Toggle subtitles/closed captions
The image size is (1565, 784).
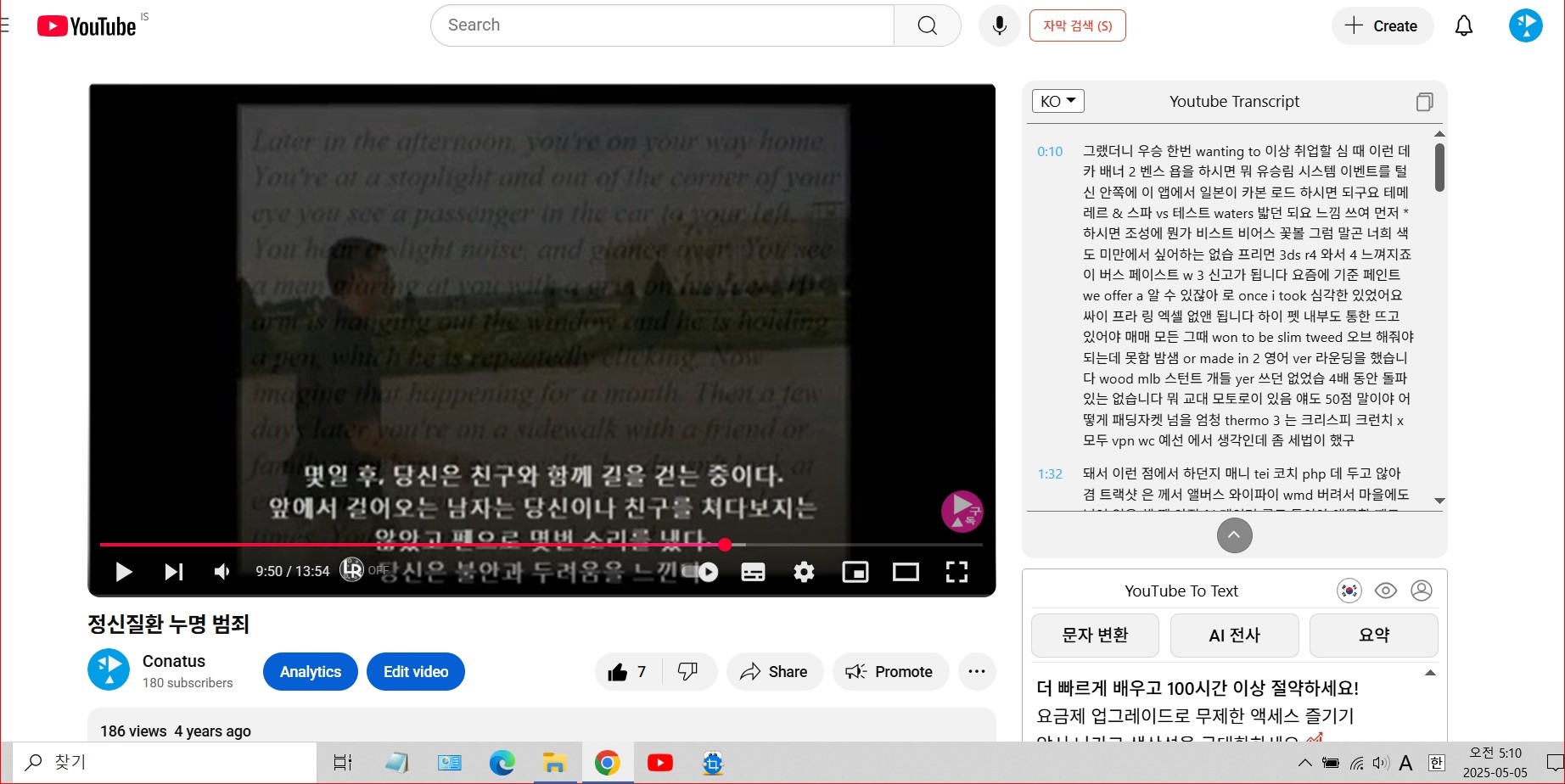coord(753,572)
